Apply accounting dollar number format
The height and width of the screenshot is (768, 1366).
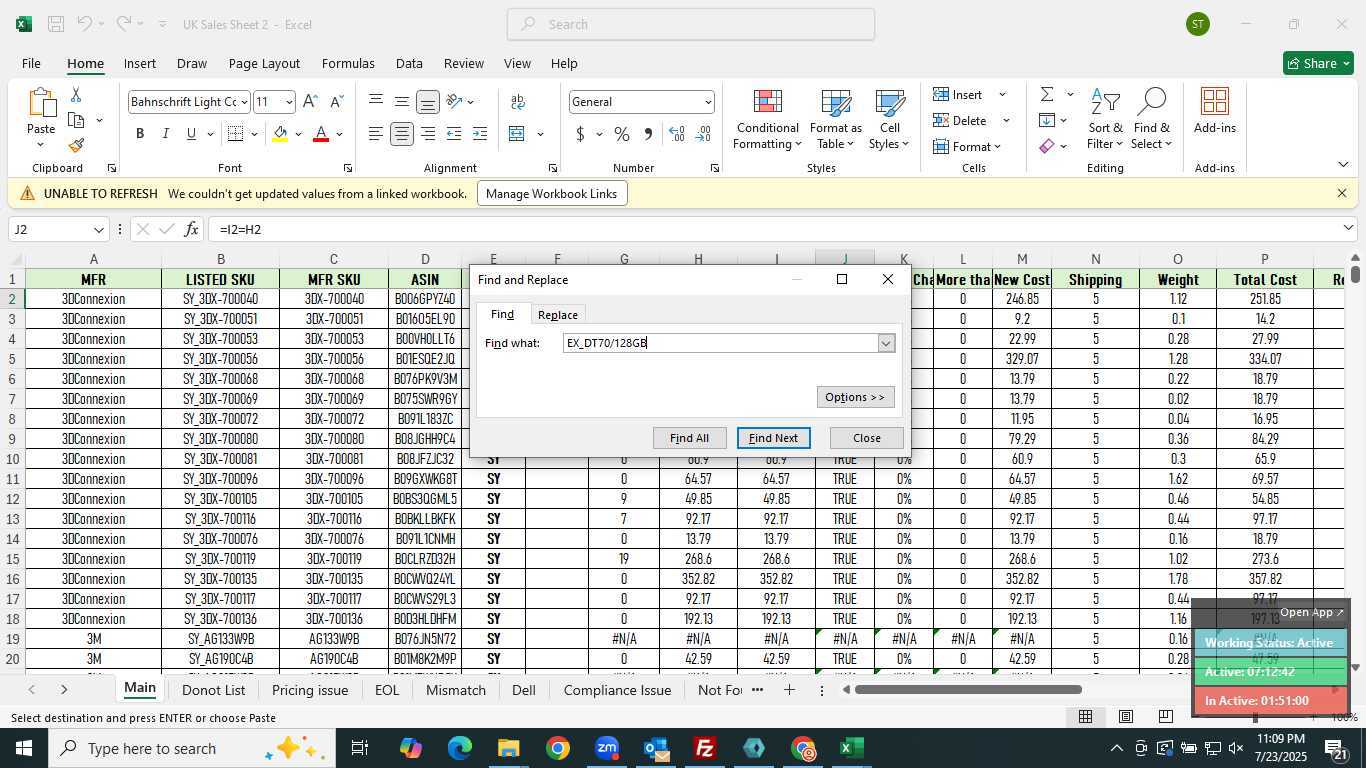coord(580,134)
